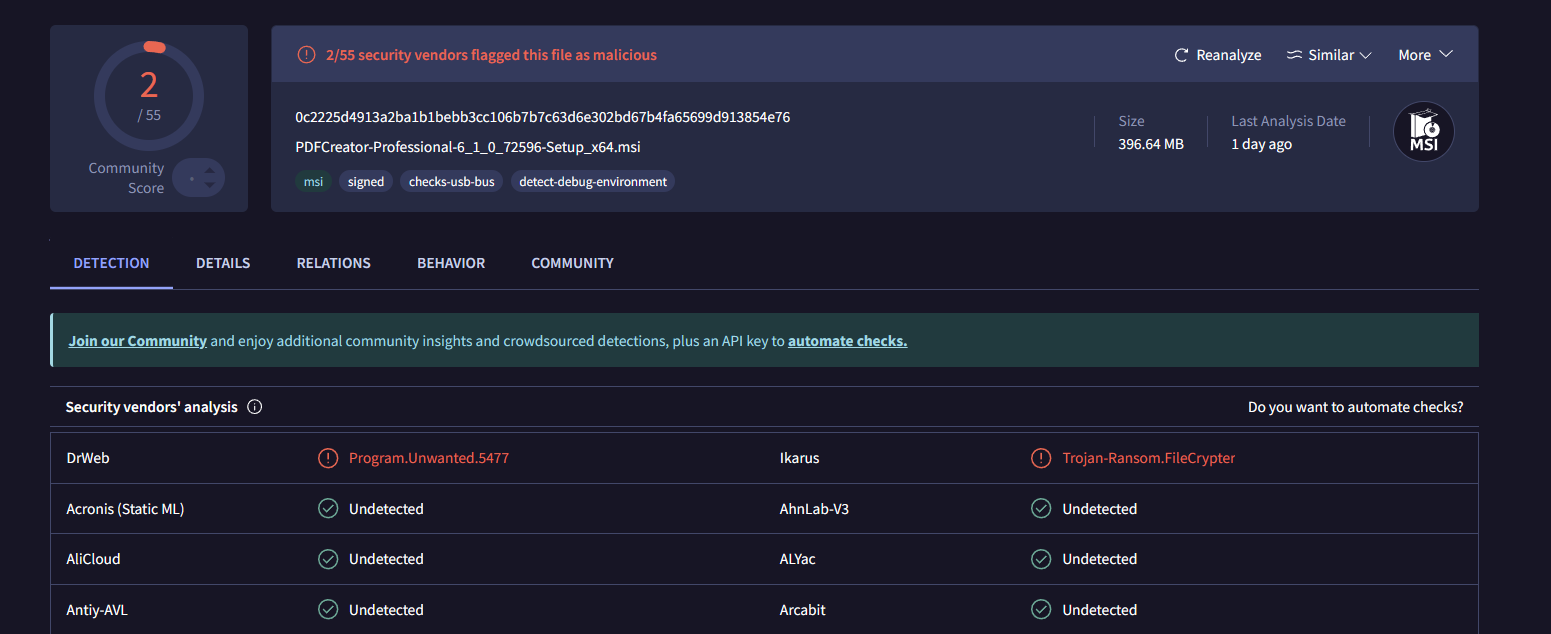
Task: Click Do you want to automate checks
Action: click(1356, 407)
